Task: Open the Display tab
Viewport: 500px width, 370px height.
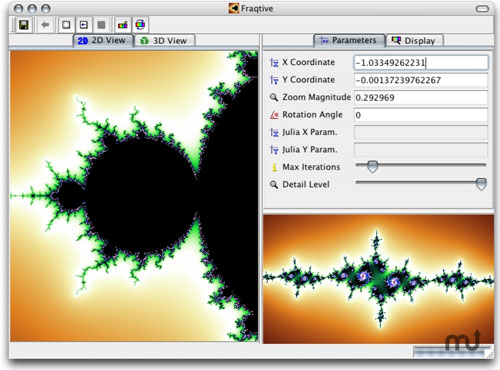Action: tap(414, 41)
